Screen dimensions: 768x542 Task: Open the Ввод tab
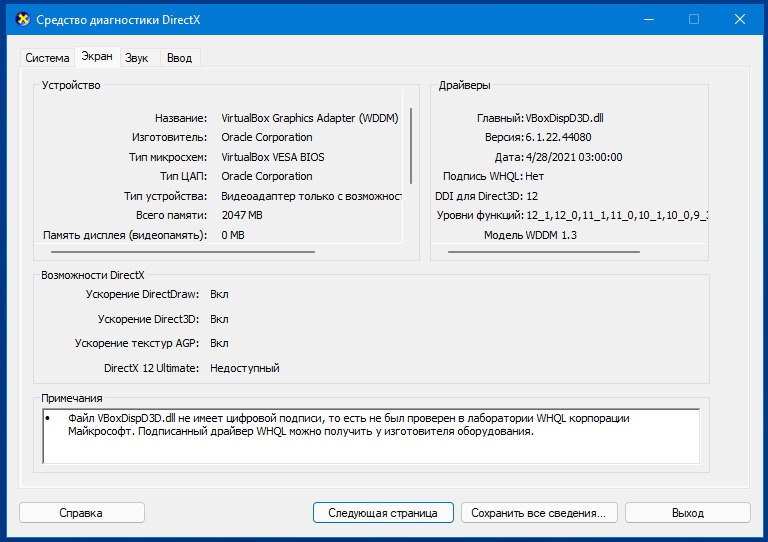pyautogui.click(x=179, y=58)
